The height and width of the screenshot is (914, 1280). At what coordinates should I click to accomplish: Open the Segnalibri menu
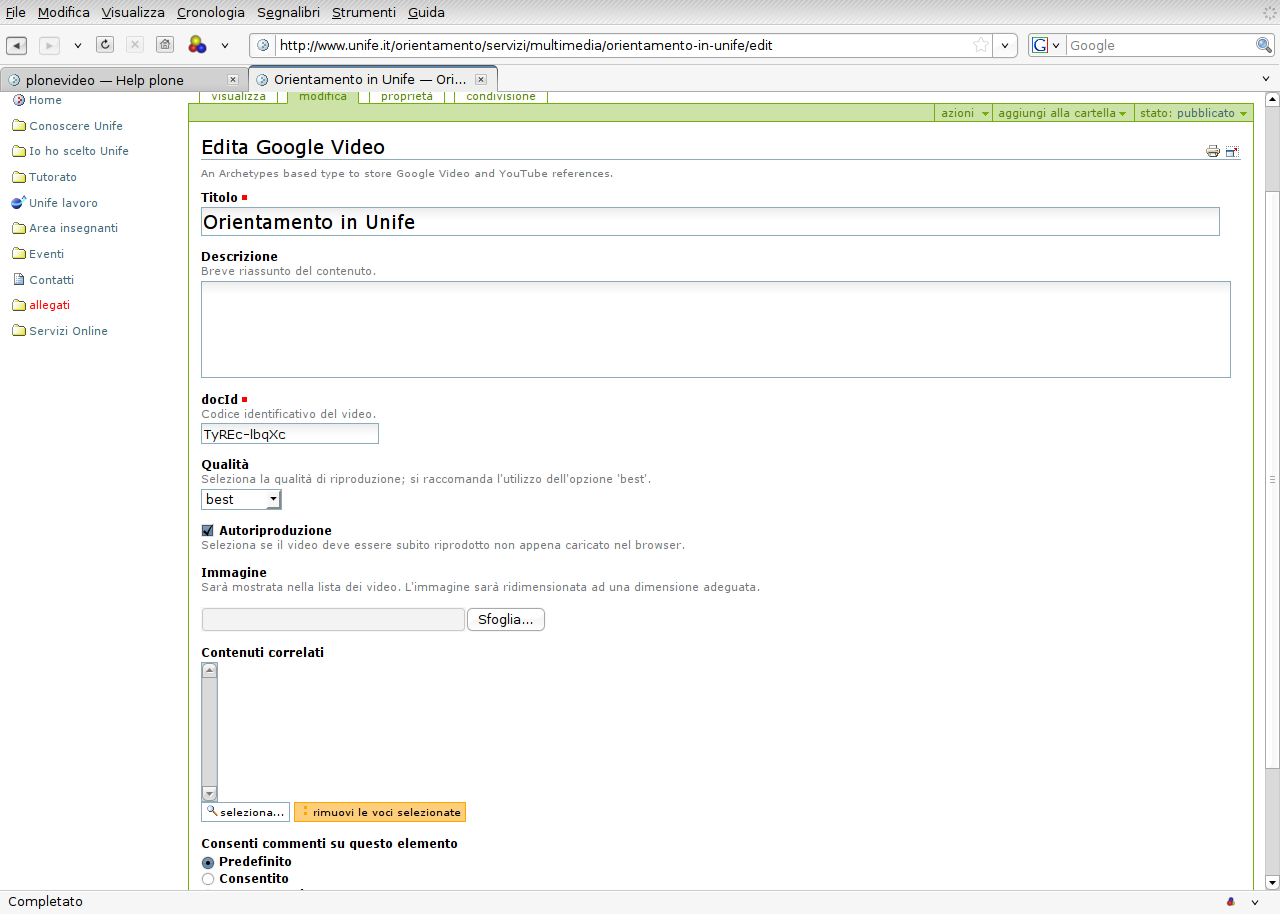click(x=288, y=13)
